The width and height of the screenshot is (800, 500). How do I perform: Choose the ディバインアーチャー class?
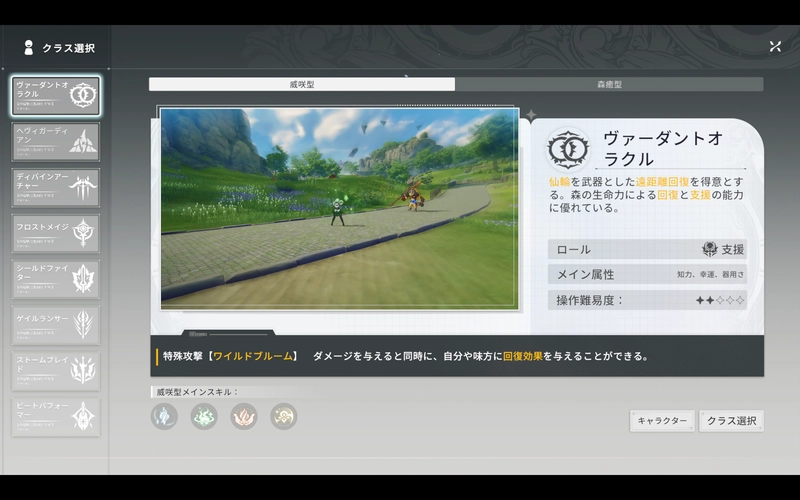coord(56,187)
